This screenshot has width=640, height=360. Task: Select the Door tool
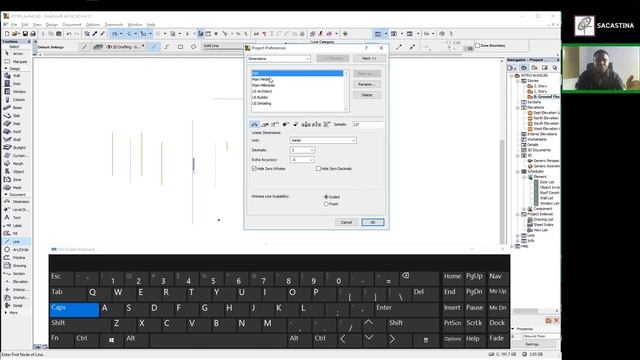click(16, 84)
